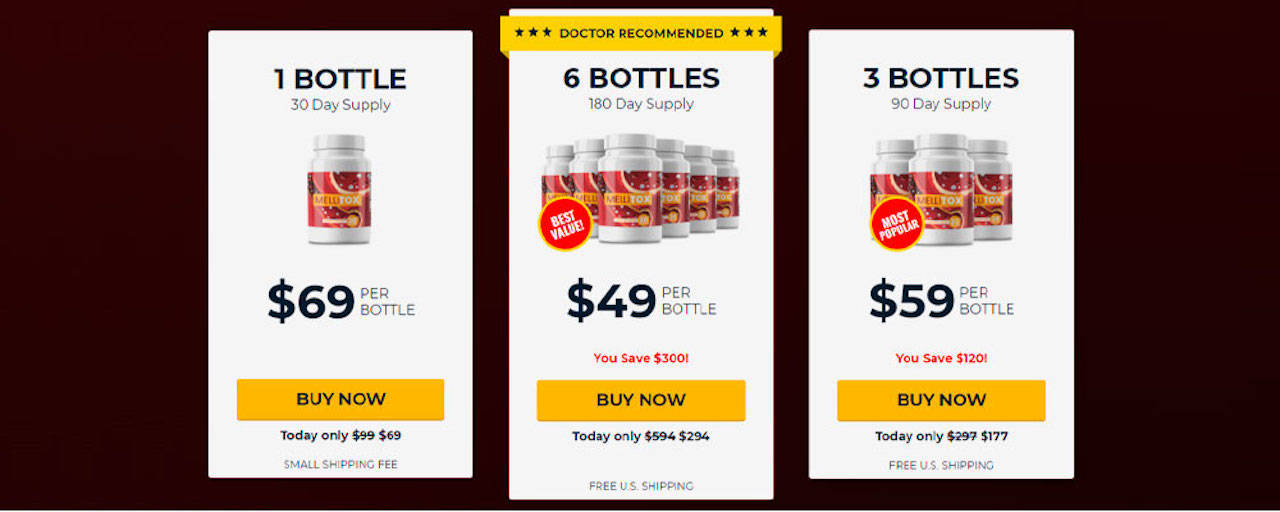Click the 1 BOTTLE heading
The width and height of the screenshot is (1280, 512).
click(340, 79)
